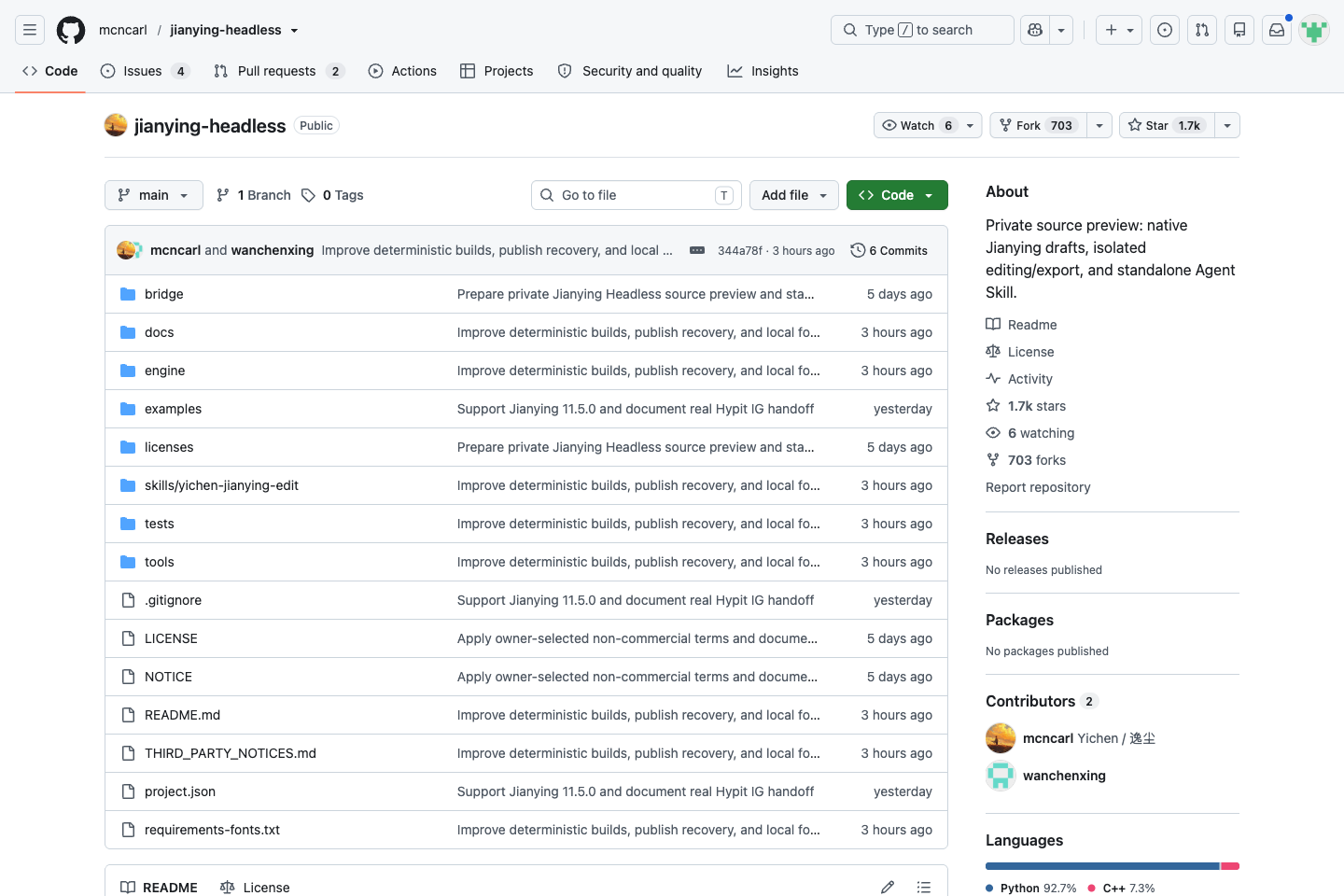Show README outline list icon
The image size is (1344, 896).
[x=924, y=888]
